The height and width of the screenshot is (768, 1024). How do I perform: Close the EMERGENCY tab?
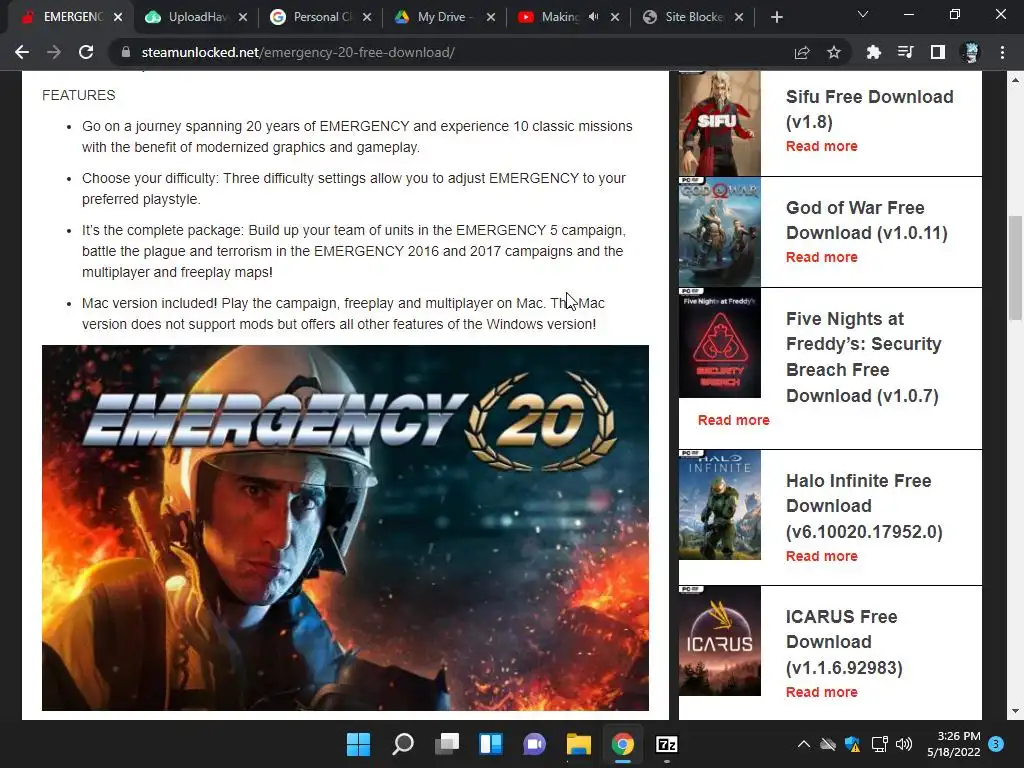click(x=118, y=17)
